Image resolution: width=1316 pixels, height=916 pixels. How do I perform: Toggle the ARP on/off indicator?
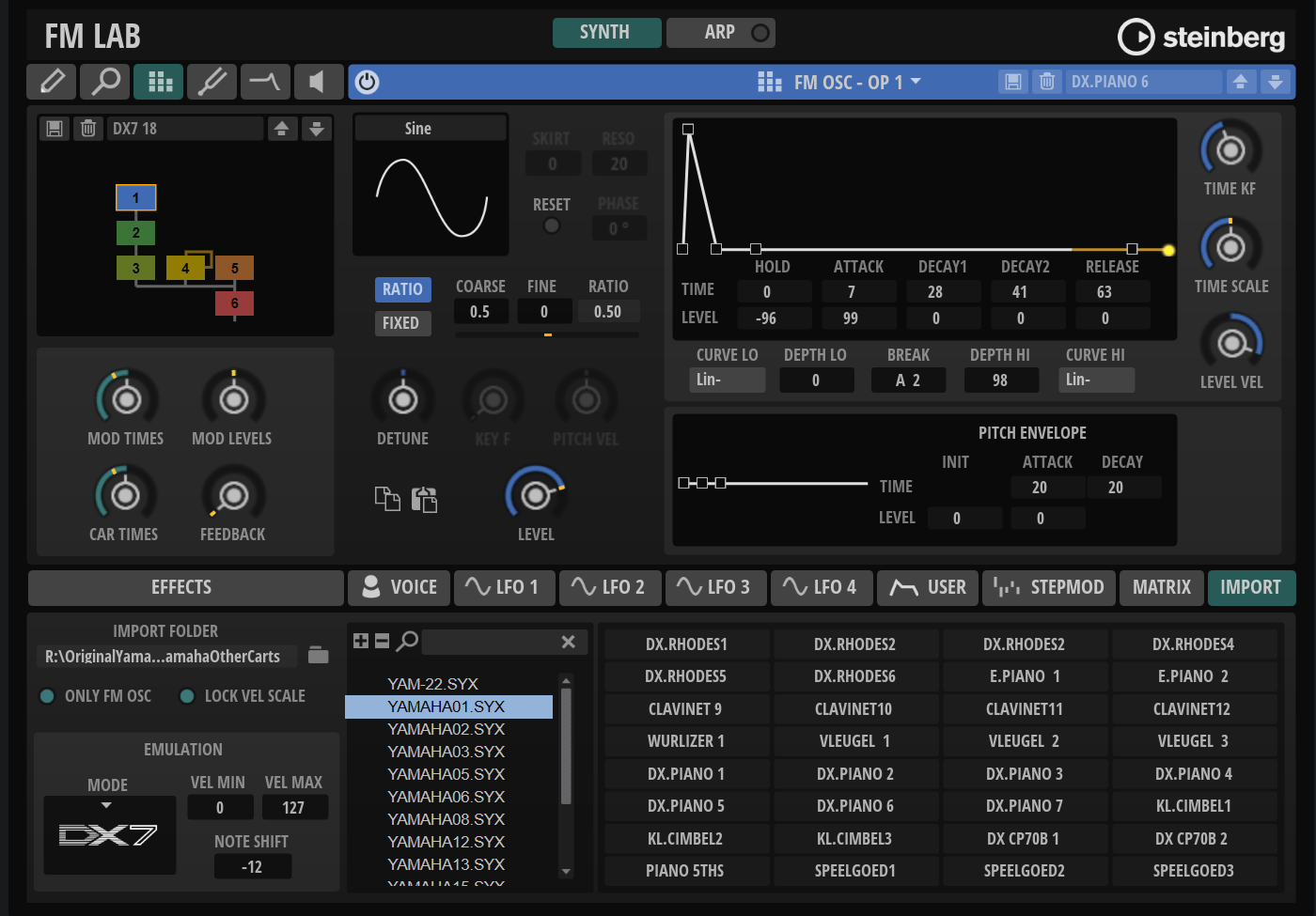point(760,33)
